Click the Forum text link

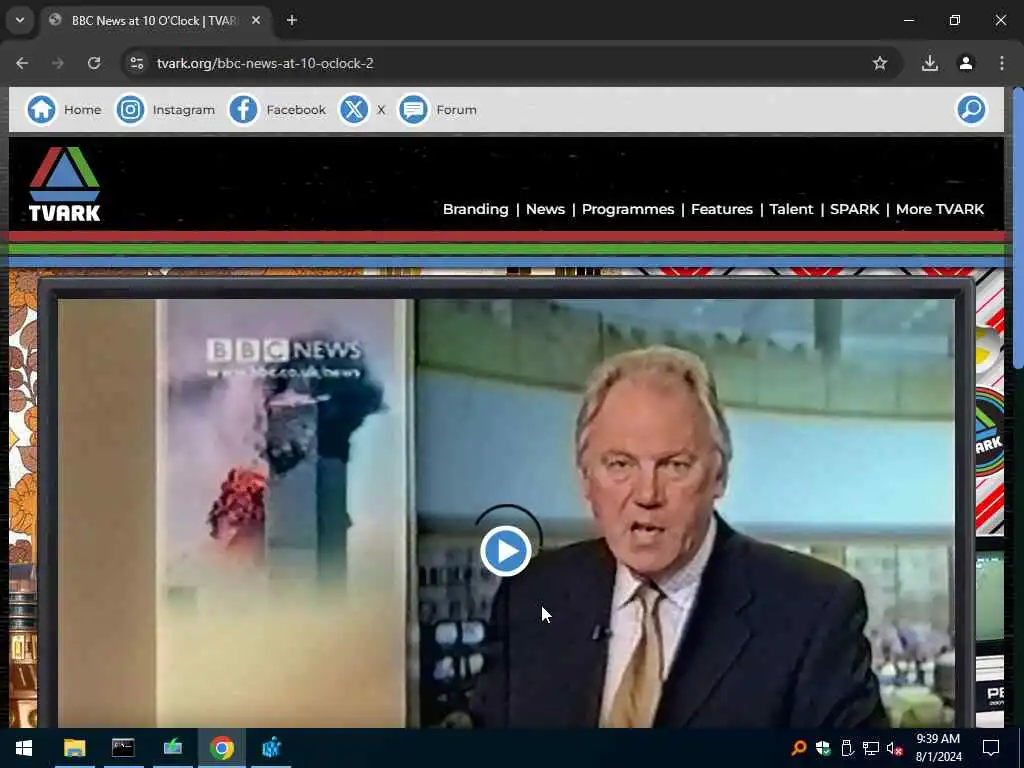[456, 110]
